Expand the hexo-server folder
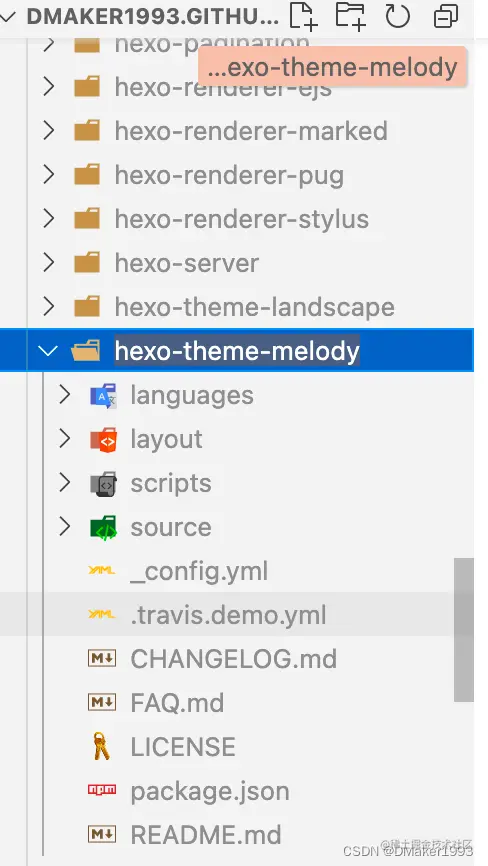 (x=49, y=262)
